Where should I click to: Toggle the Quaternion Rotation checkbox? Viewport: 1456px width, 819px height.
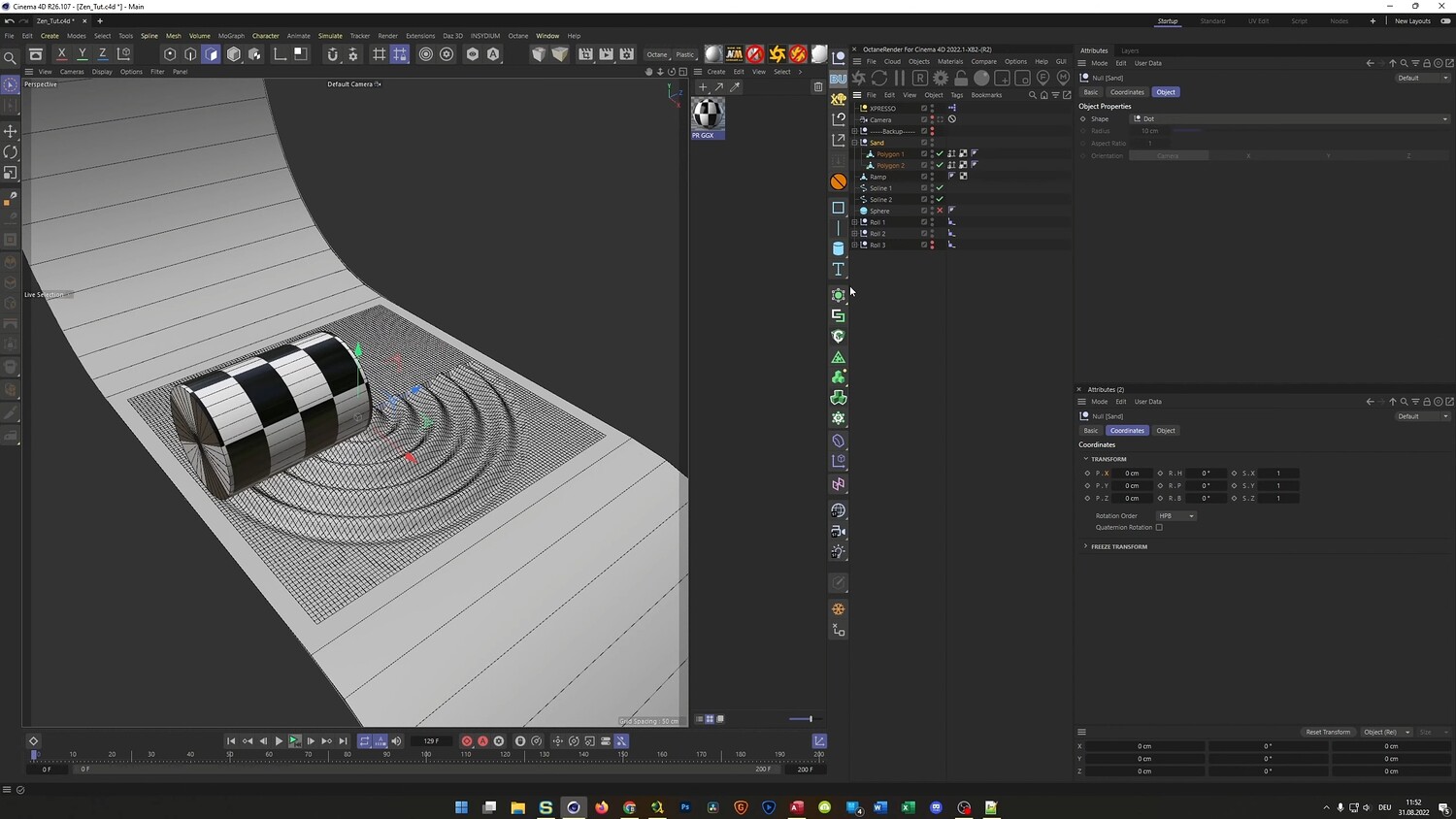tap(1159, 528)
